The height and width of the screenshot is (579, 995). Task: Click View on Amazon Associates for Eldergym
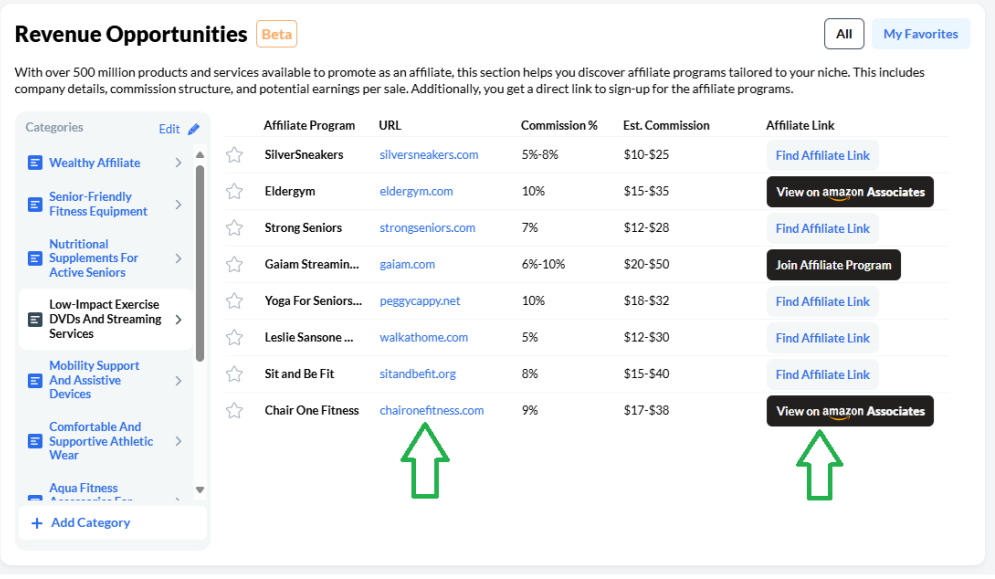click(850, 192)
